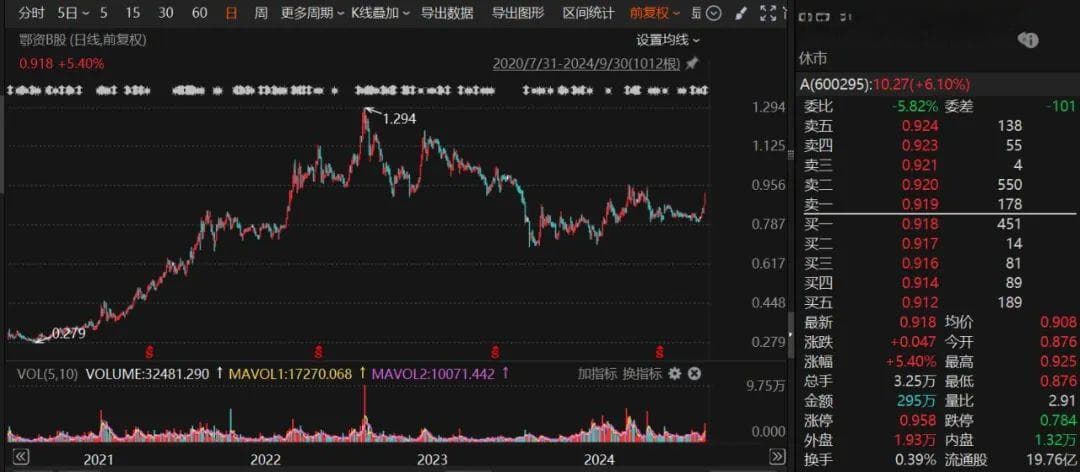This screenshot has width=1080, height=472.
Task: Click the MAVOL1:17270.068 value
Action: pos(289,373)
